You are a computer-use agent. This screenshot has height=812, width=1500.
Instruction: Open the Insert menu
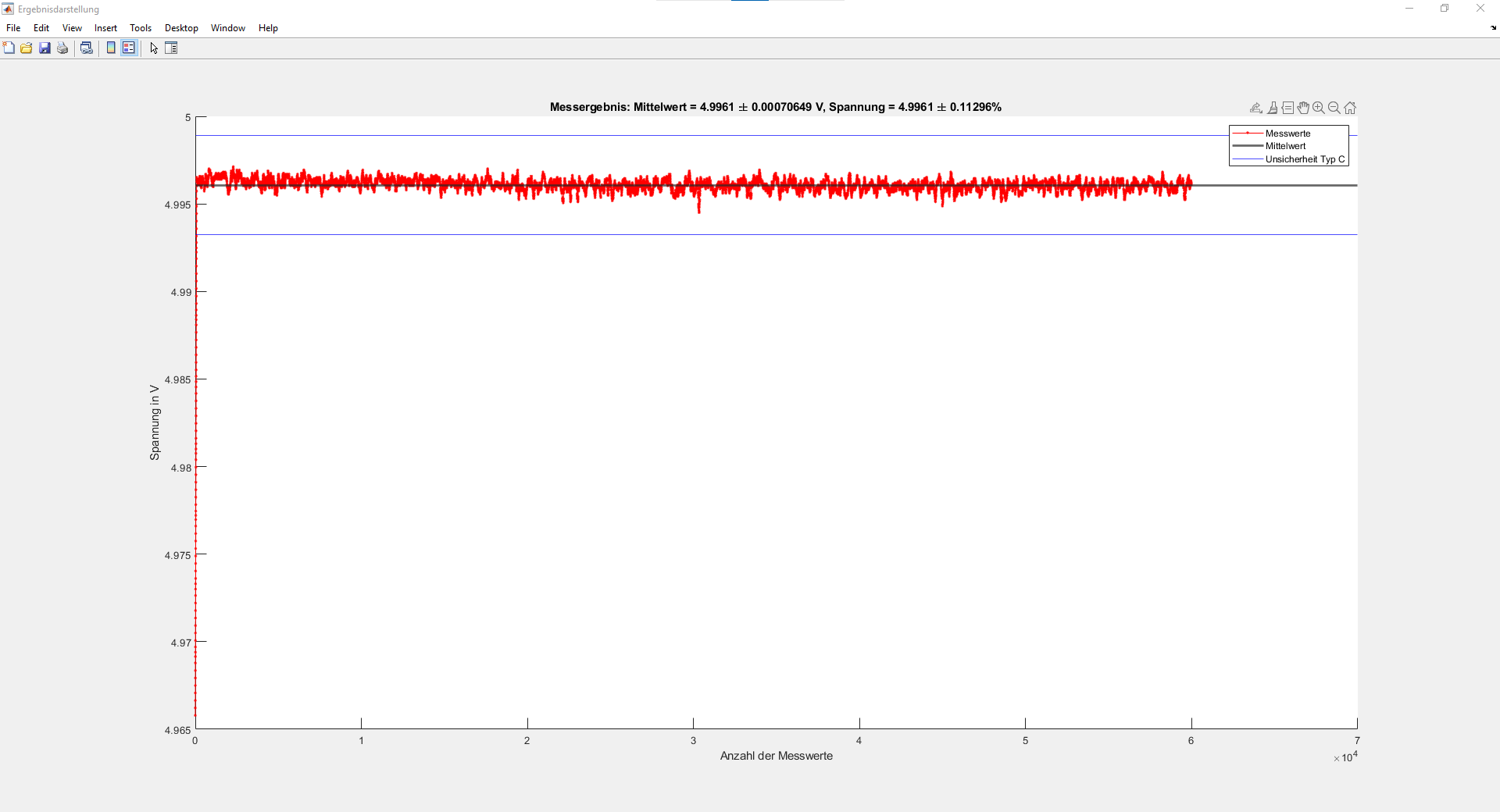tap(105, 28)
